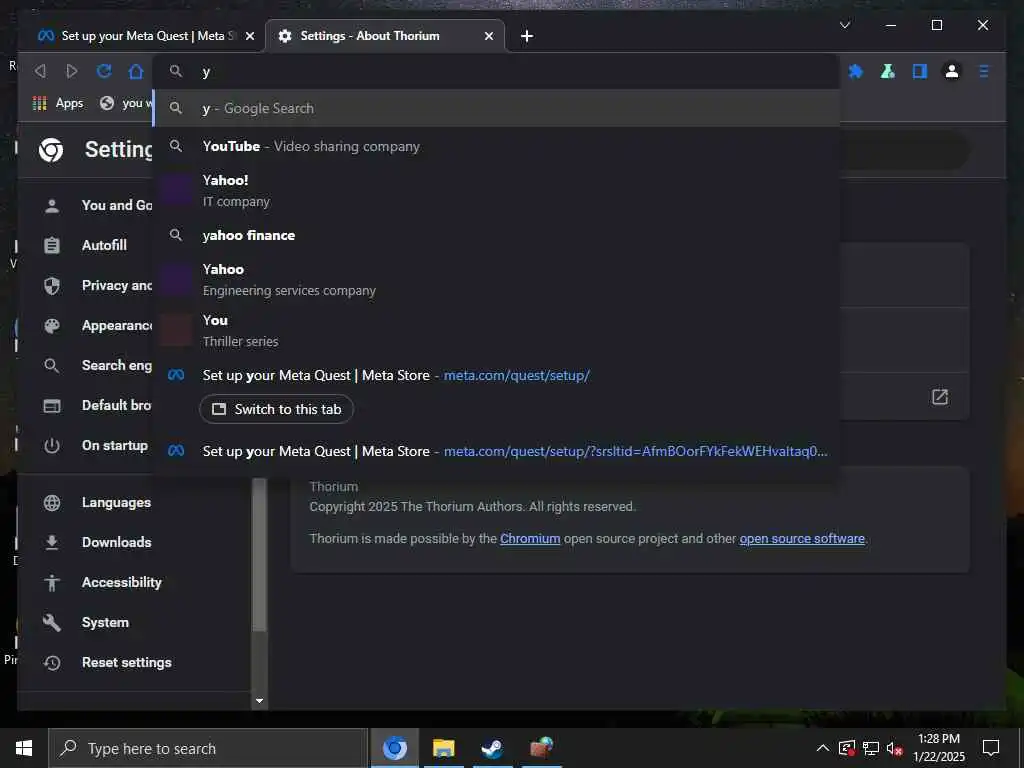Click the muted volume tray icon
The width and height of the screenshot is (1024, 768).
click(x=895, y=748)
